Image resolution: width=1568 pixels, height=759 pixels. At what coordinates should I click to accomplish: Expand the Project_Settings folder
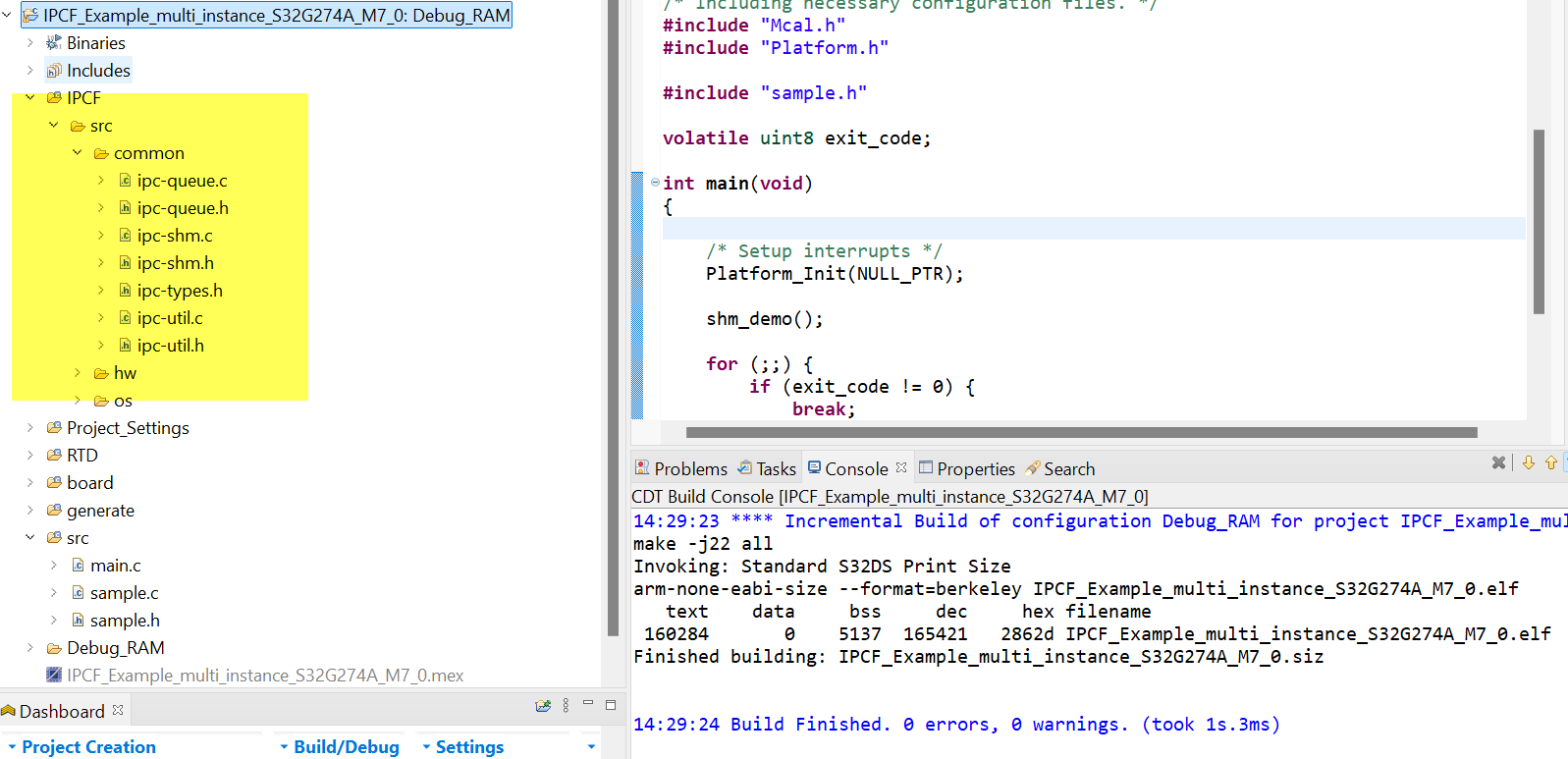(29, 427)
